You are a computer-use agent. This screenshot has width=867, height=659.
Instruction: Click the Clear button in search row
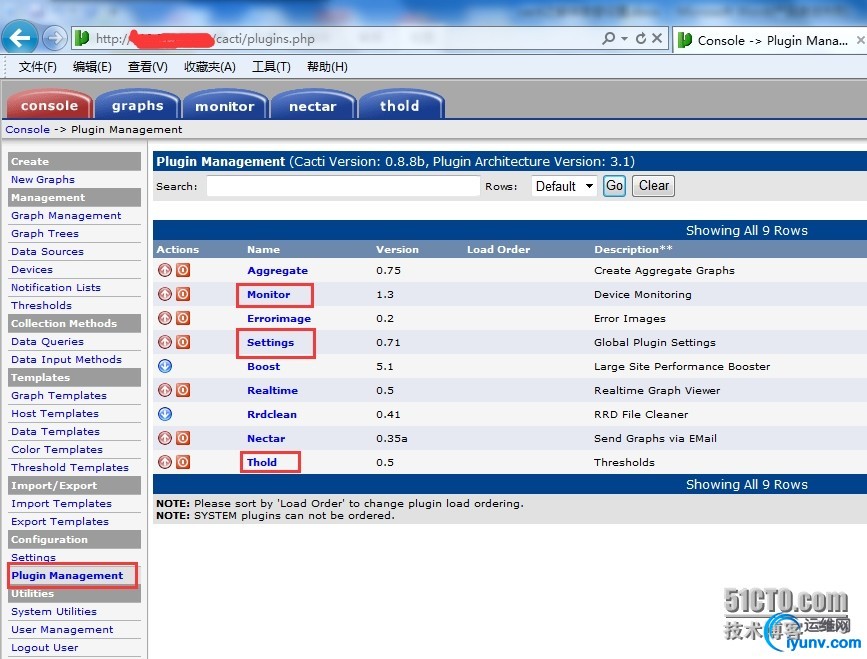tap(654, 186)
